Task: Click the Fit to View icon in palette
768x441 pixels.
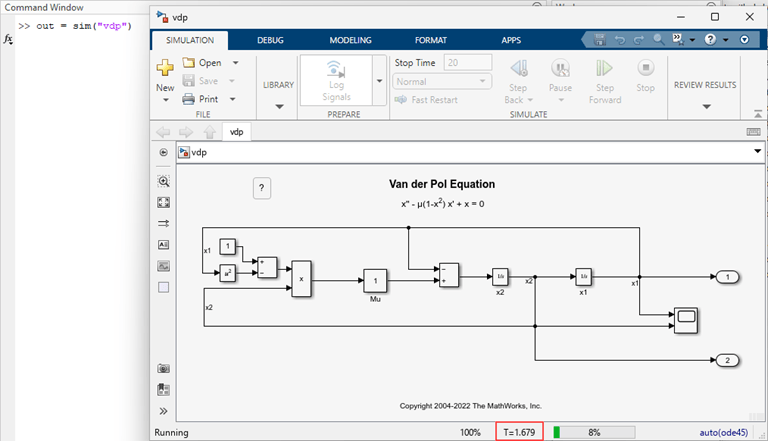Action: 164,202
